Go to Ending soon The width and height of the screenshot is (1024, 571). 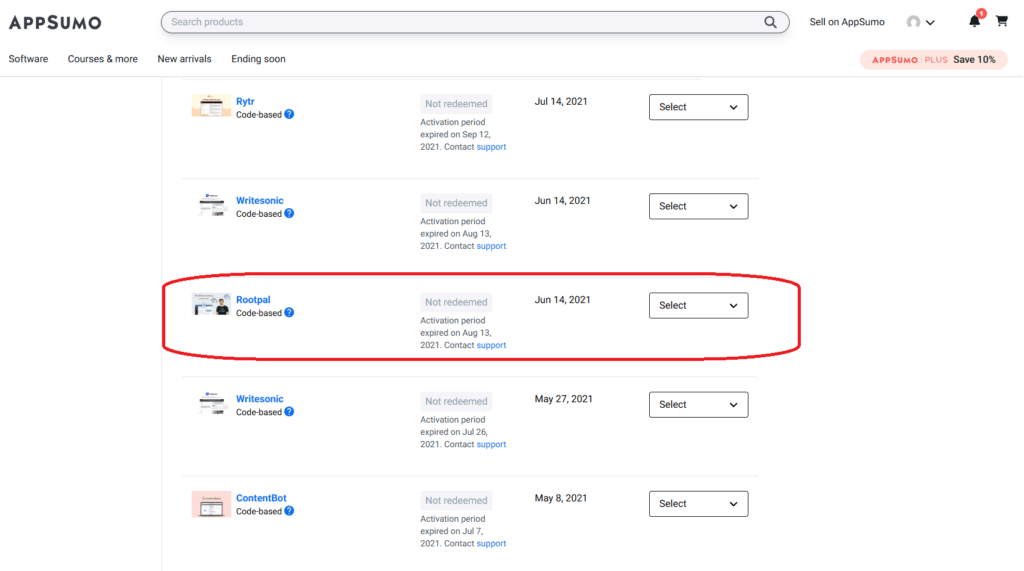point(258,59)
